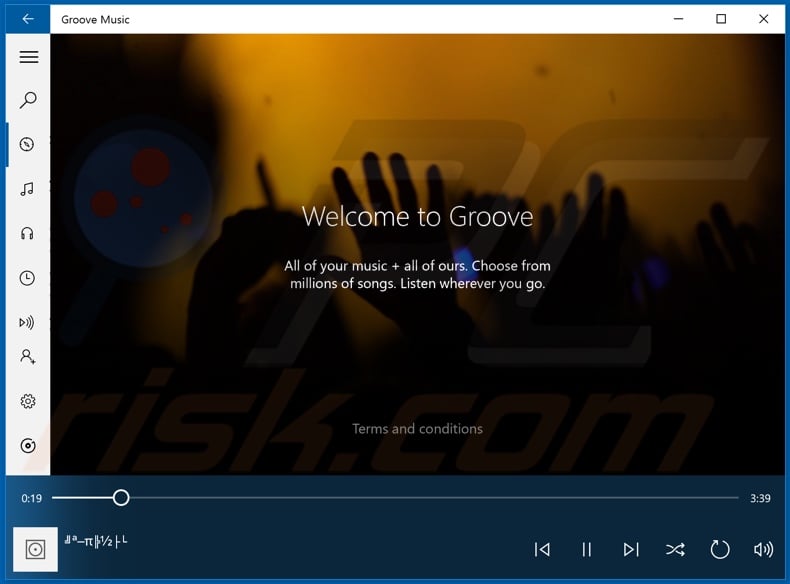Minimize the Groove Music window
This screenshot has width=790, height=584.
coord(679,19)
